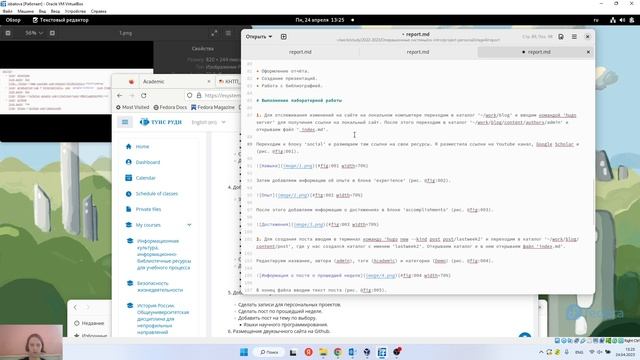This screenshot has width=640, height=360.
Task: Open the Информационная культура course link
Action: click(164, 254)
